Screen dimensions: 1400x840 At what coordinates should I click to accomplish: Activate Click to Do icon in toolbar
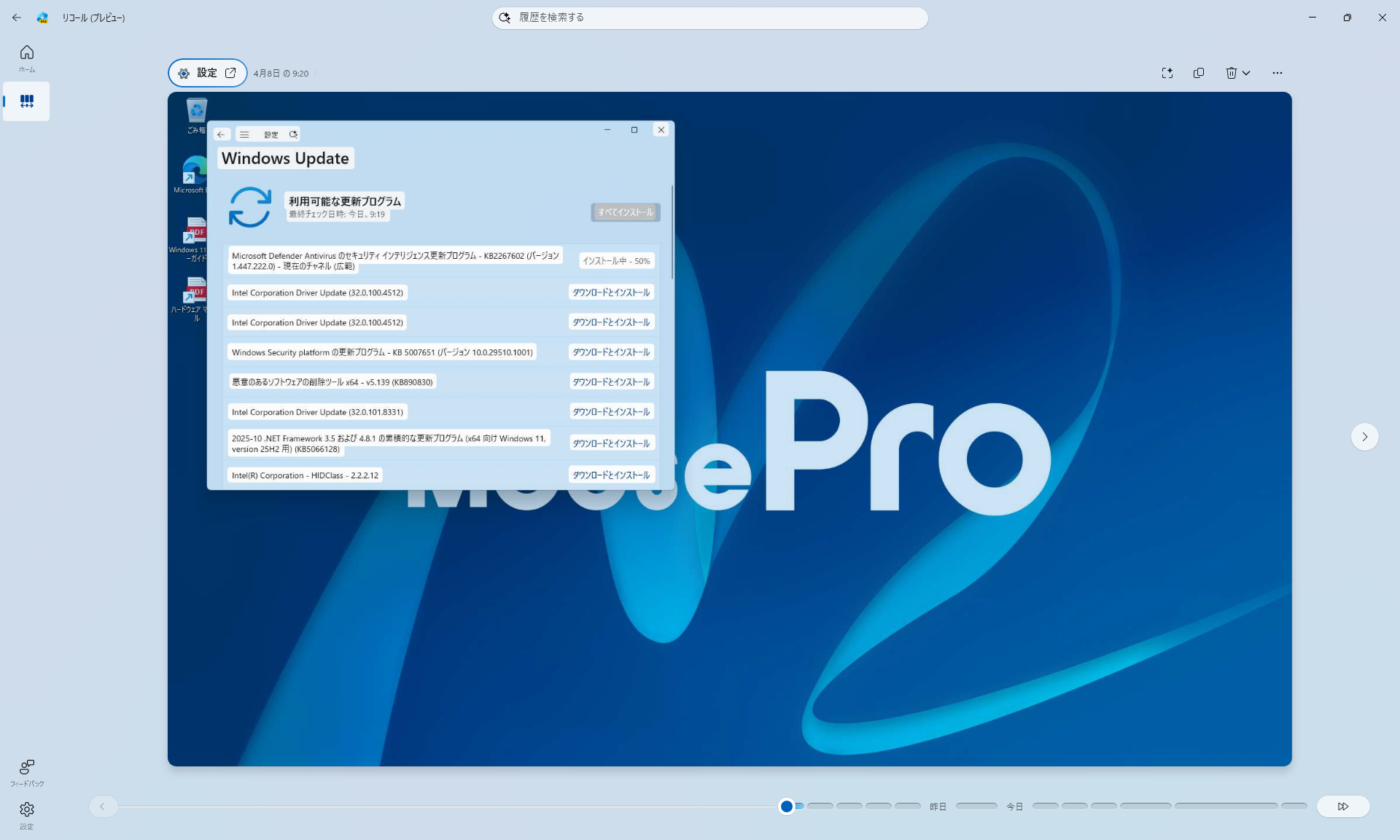(x=1167, y=73)
